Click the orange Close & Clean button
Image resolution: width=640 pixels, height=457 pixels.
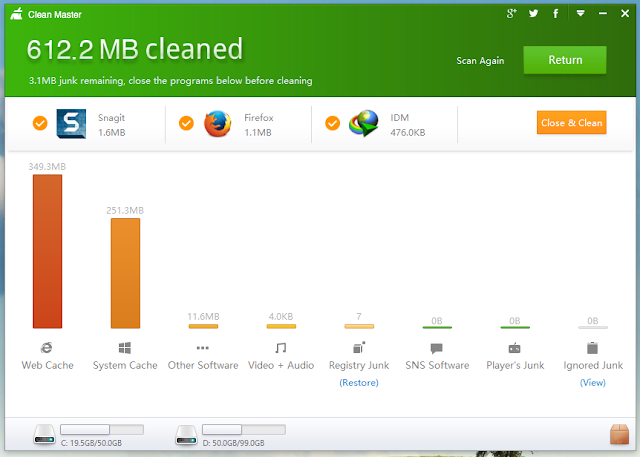(x=571, y=122)
